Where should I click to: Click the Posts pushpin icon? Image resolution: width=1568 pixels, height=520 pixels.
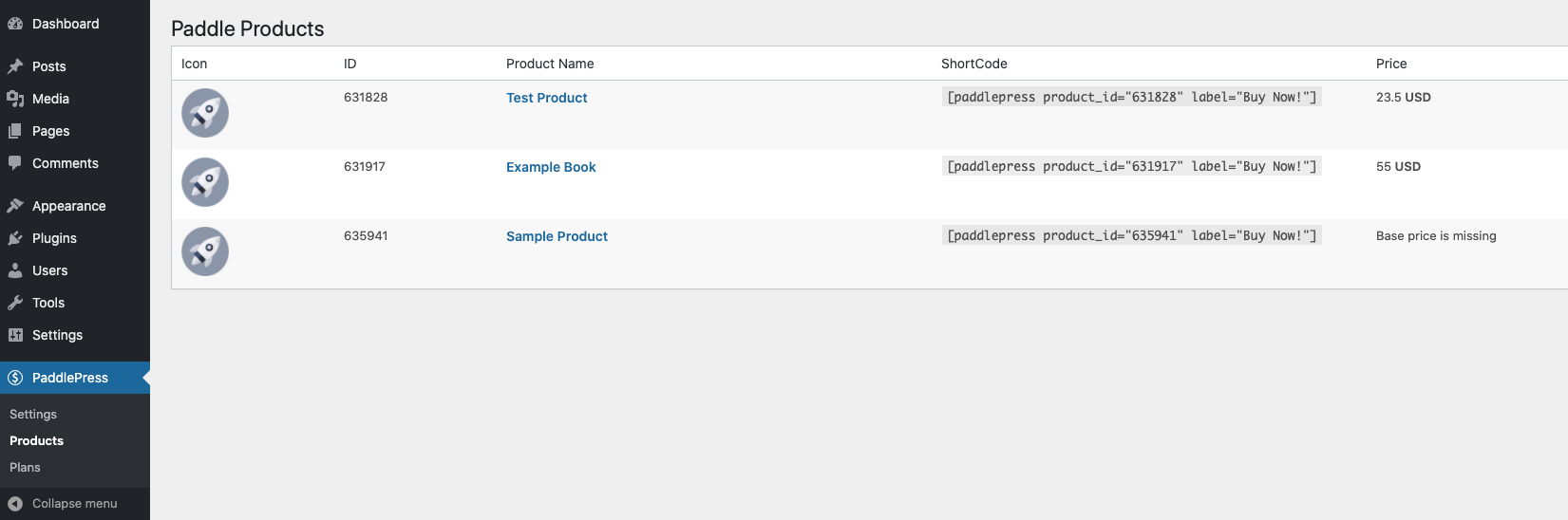tap(15, 66)
